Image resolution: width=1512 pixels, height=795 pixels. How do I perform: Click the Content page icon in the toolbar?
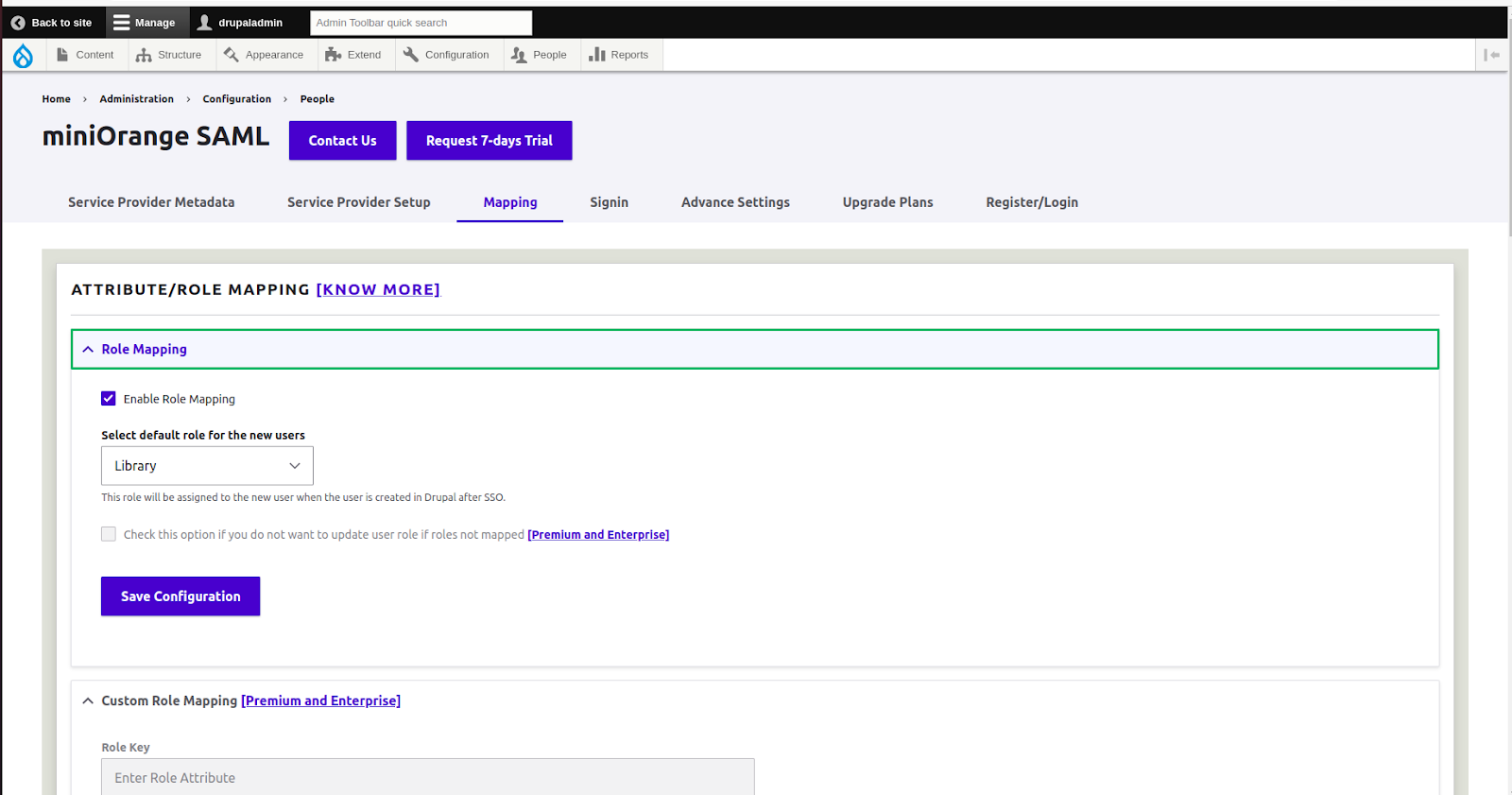pyautogui.click(x=62, y=55)
